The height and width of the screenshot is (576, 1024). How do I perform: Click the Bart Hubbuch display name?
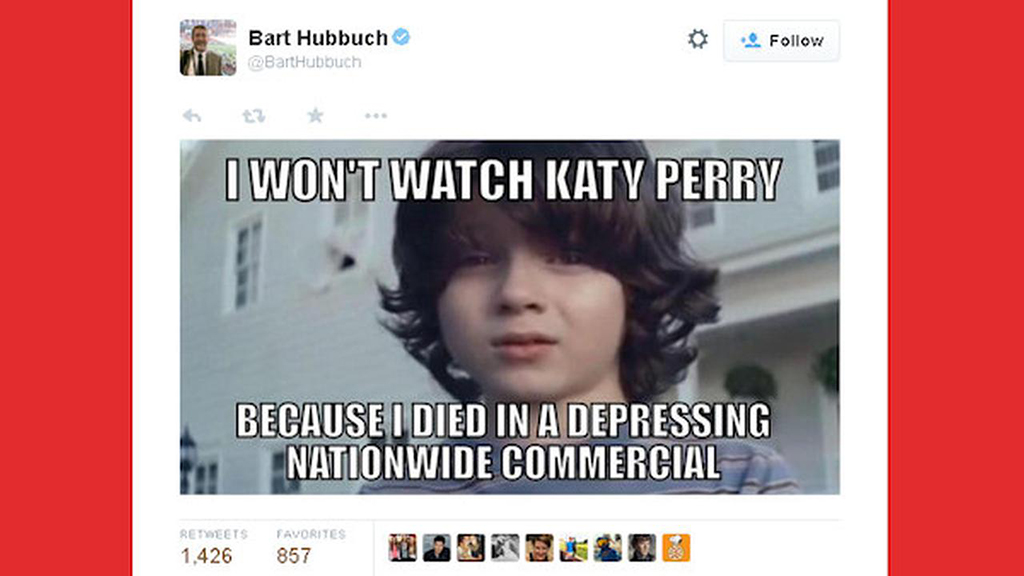318,38
